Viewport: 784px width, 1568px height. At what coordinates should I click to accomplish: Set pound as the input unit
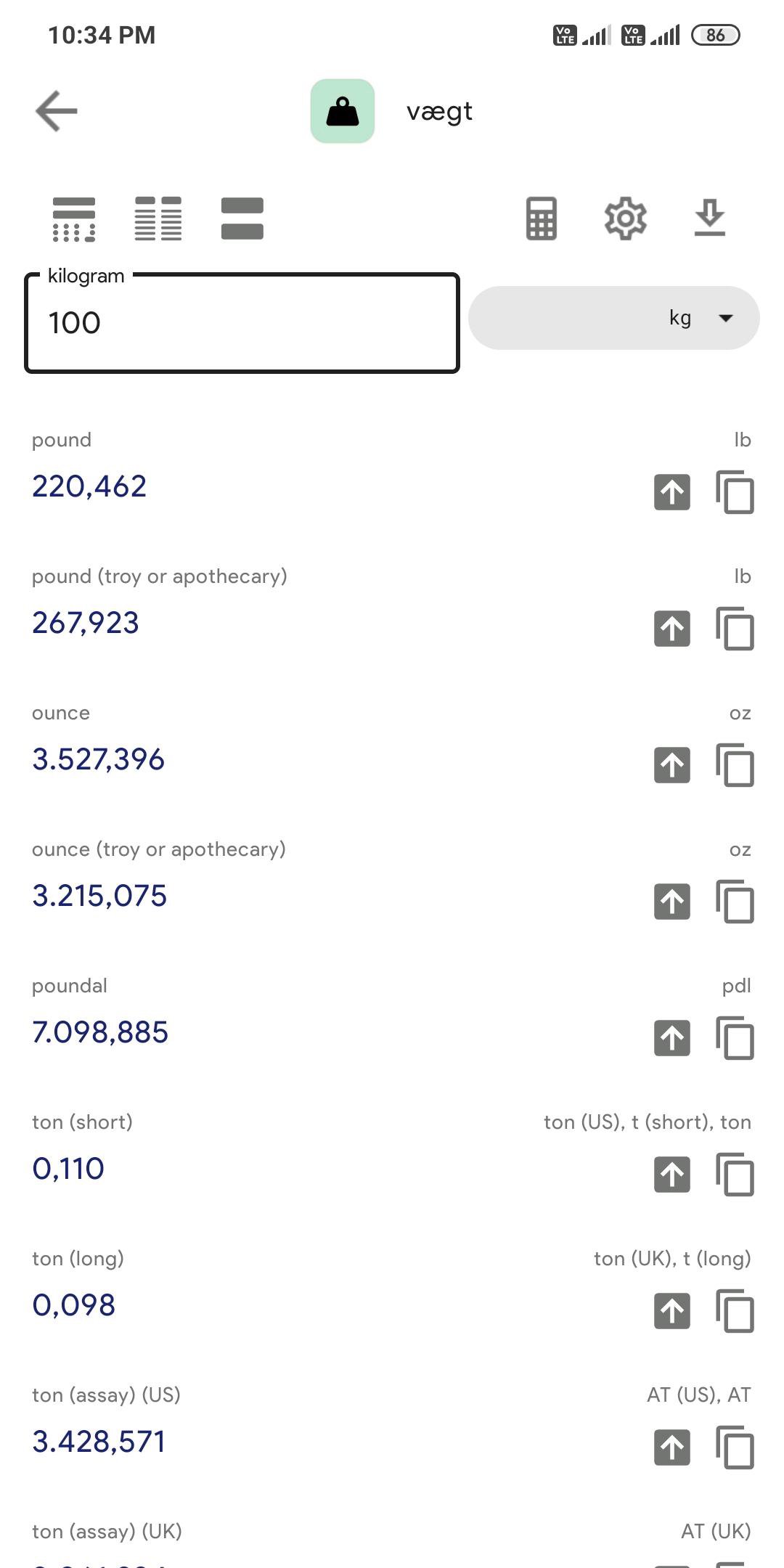(672, 492)
